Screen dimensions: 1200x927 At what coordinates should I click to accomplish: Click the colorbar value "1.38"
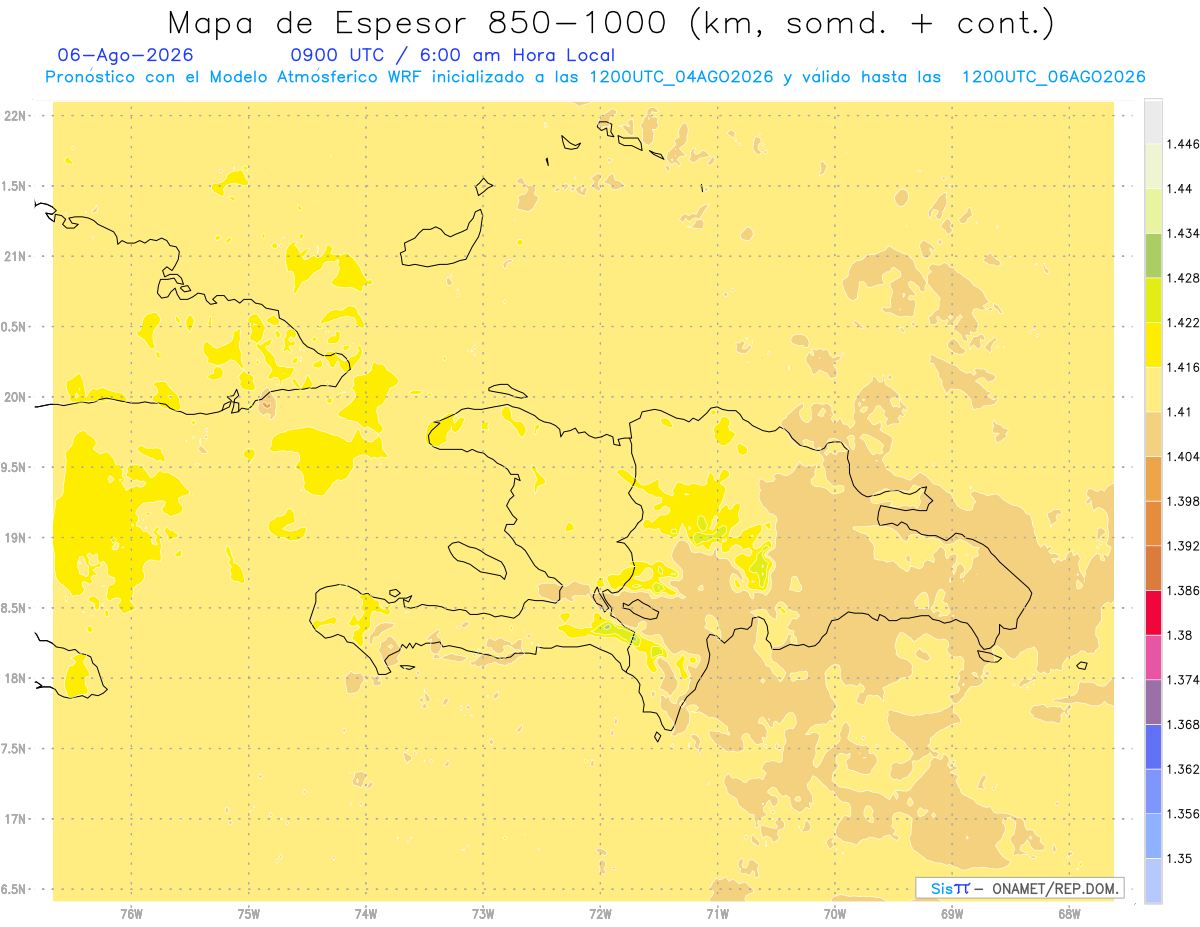[1178, 635]
